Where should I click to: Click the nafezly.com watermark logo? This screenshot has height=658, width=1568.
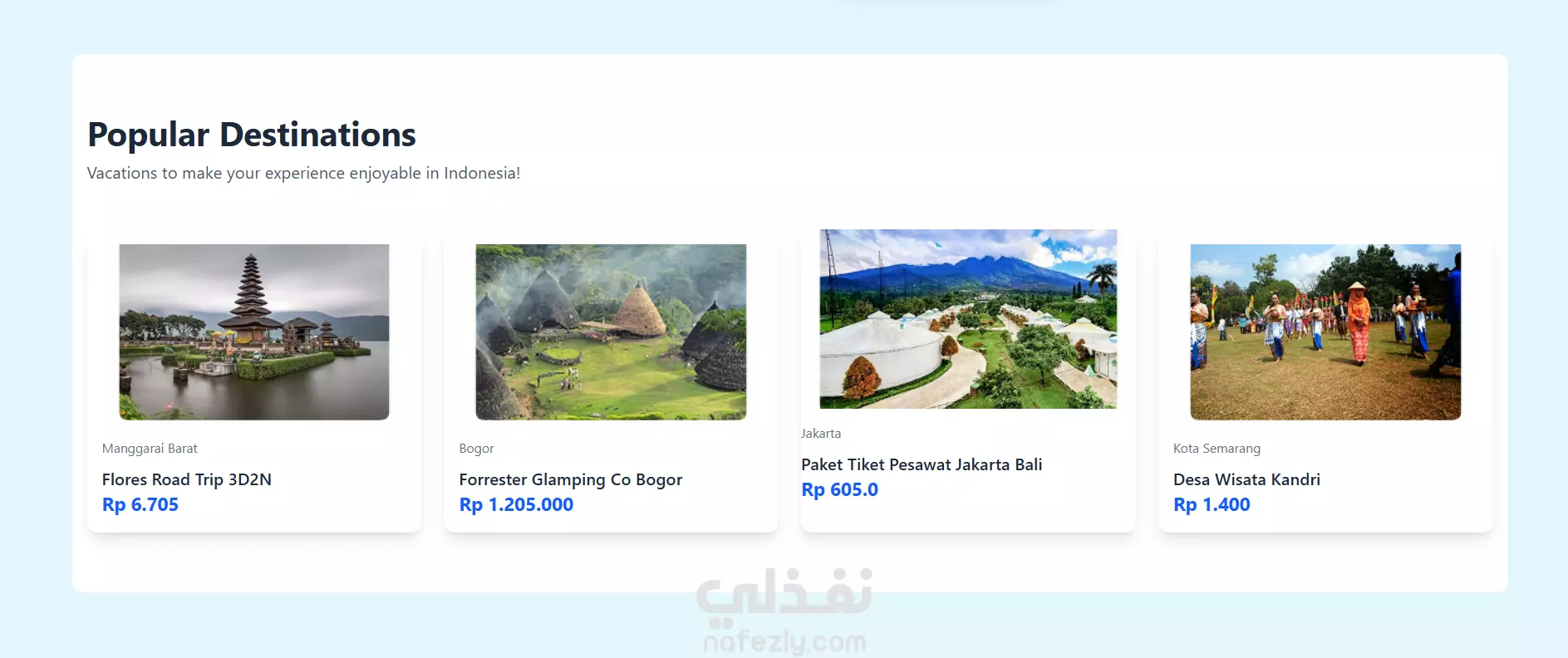(784, 642)
